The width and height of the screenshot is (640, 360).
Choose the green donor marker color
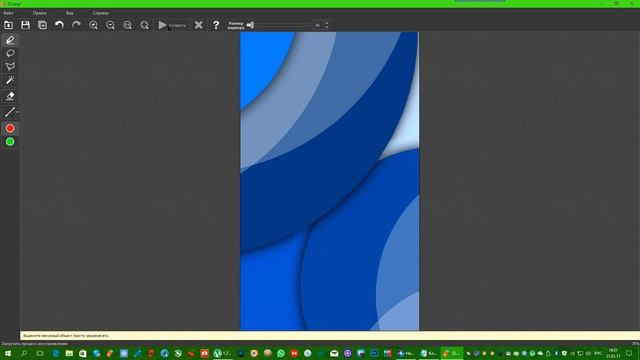pyautogui.click(x=10, y=142)
